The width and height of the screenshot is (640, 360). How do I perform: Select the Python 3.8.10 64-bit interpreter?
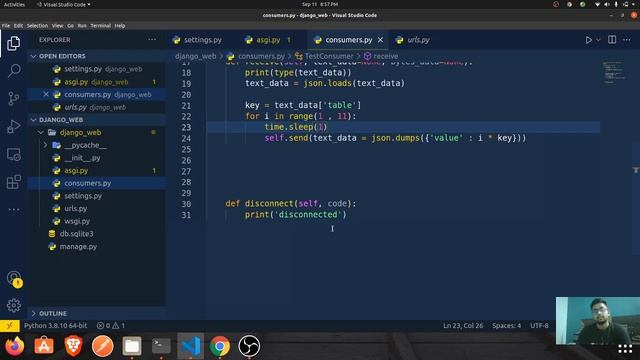click(x=56, y=326)
